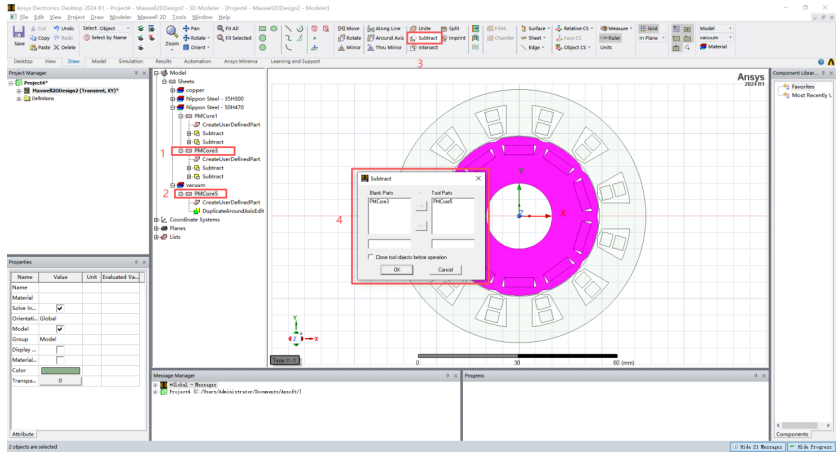Click the Unite boolean tool
This screenshot has width=839, height=452.
click(x=421, y=28)
